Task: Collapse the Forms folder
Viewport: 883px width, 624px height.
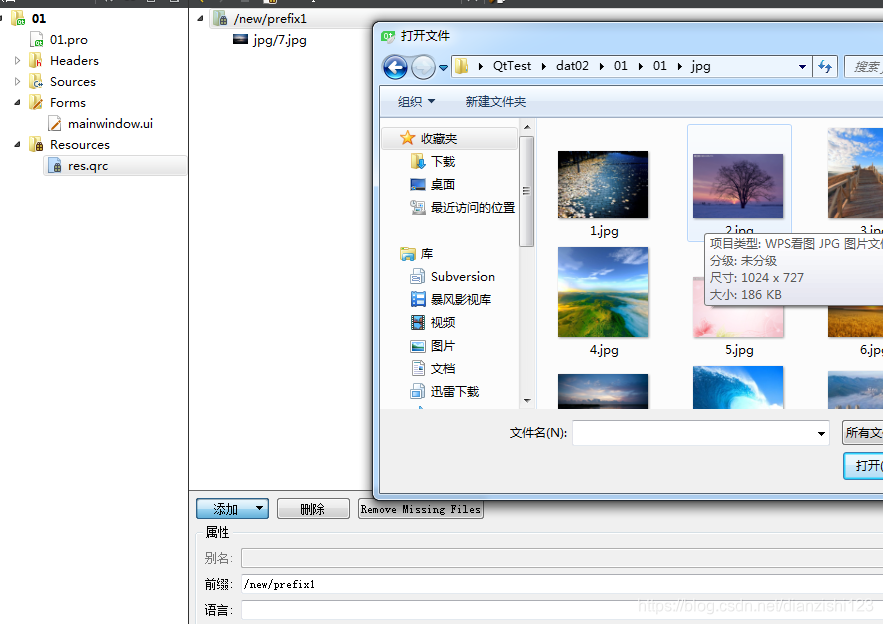Action: click(x=17, y=102)
